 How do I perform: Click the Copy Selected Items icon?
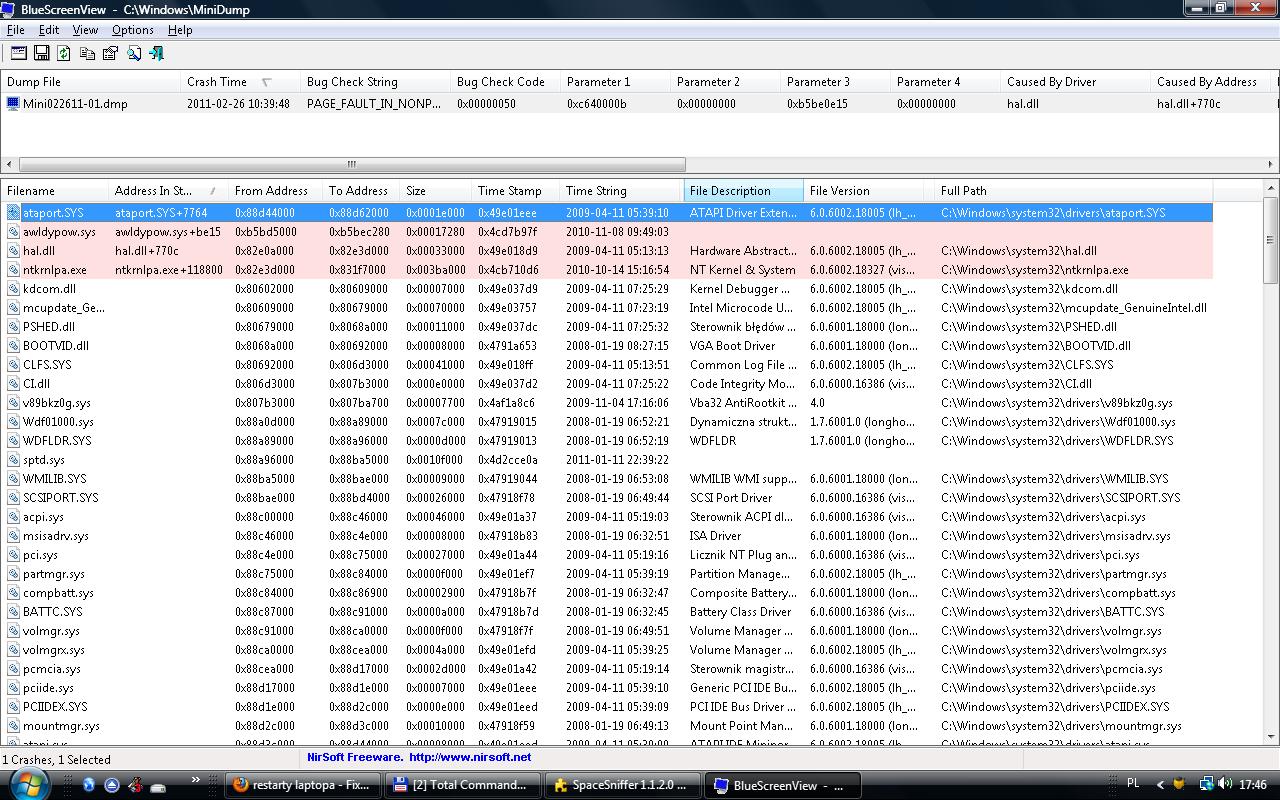coord(87,53)
